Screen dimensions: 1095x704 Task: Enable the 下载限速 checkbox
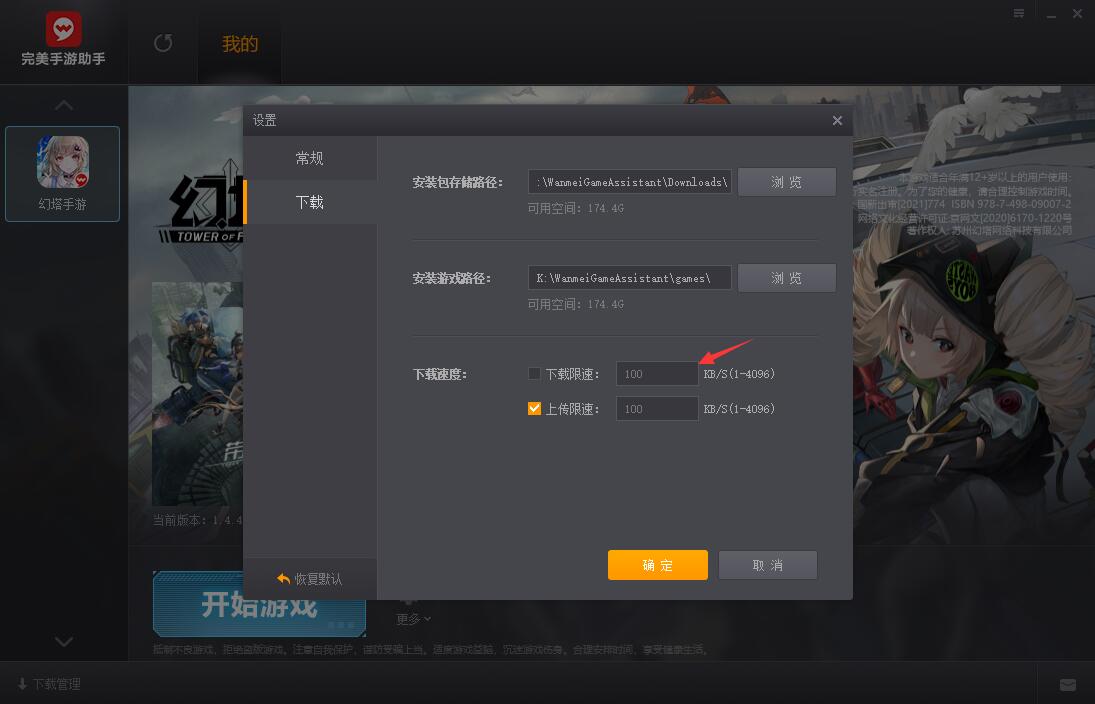(534, 374)
